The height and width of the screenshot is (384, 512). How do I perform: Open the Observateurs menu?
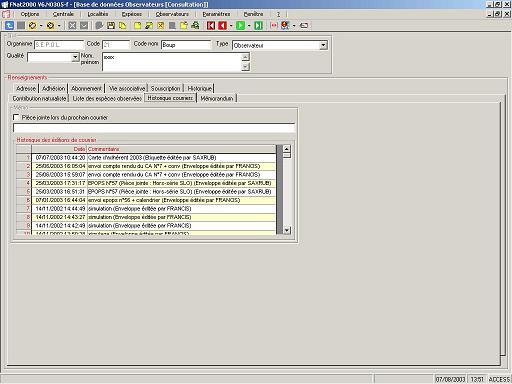pyautogui.click(x=172, y=14)
